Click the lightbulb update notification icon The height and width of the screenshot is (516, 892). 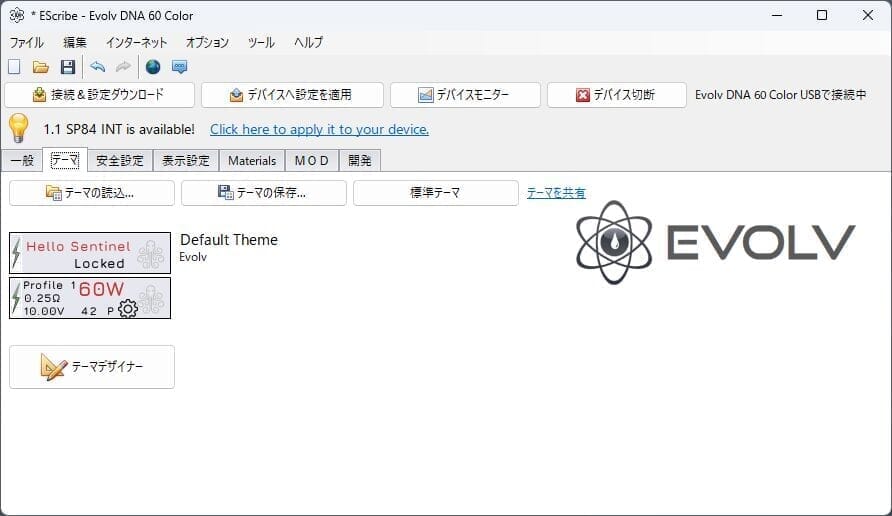(x=18, y=128)
